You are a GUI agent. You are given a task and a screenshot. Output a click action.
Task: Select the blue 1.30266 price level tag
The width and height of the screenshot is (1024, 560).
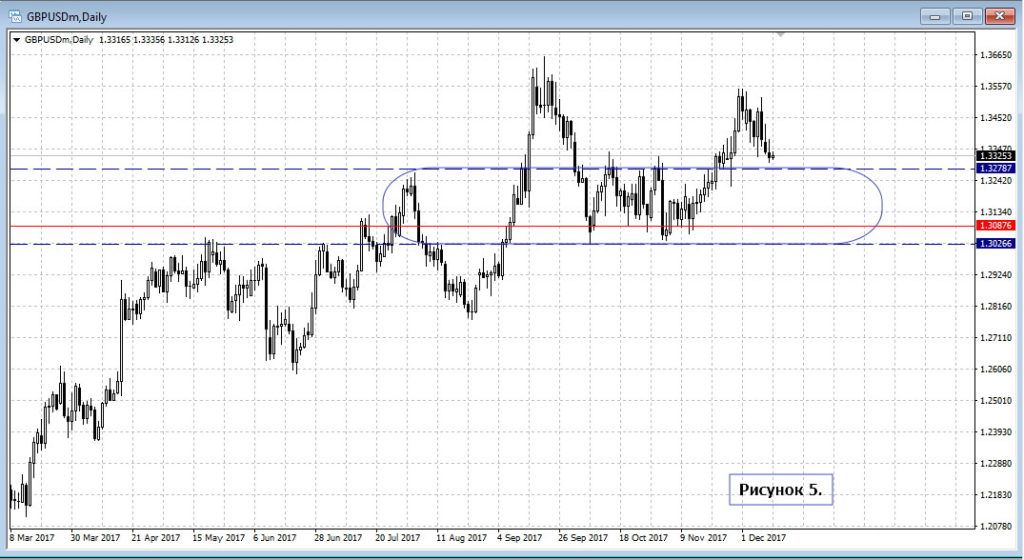(997, 244)
